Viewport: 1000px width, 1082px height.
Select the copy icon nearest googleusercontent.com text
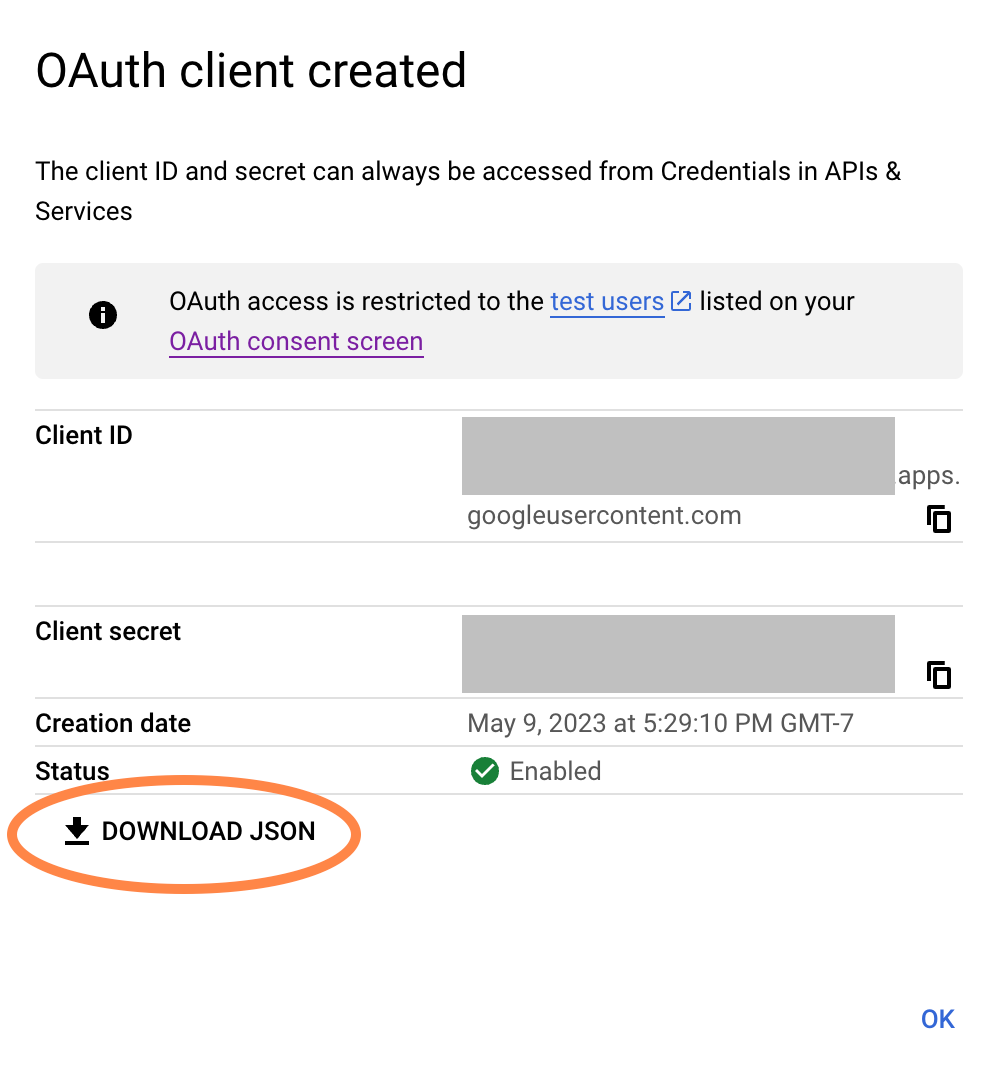[938, 519]
